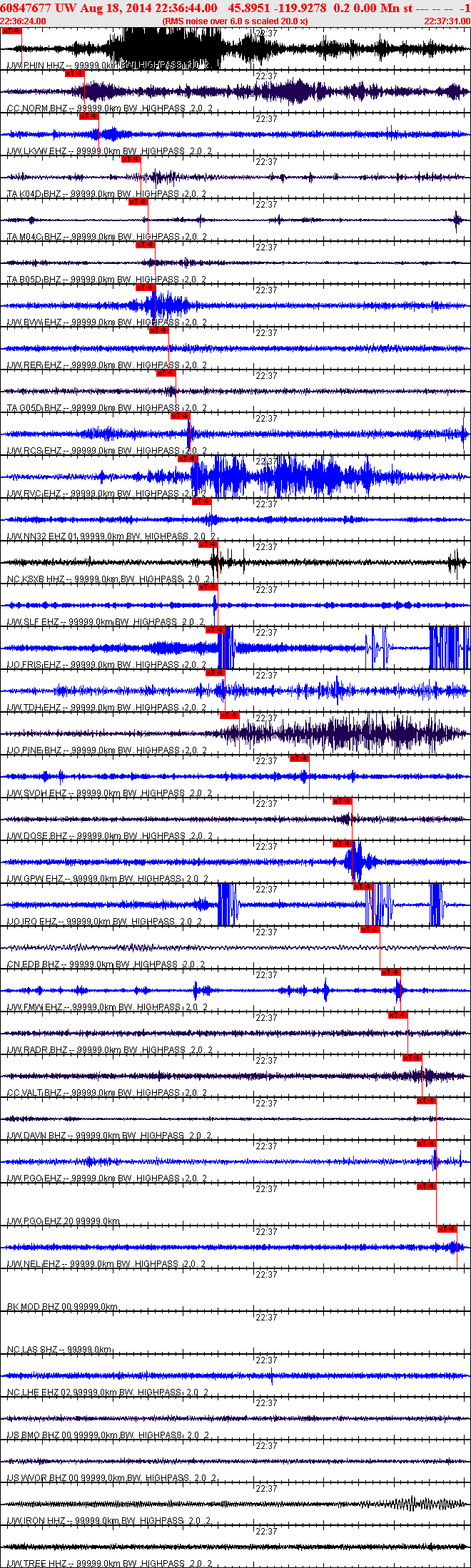This screenshot has width=471, height=1568.
Task: Click the pick flag on UW.SVOH trace
Action: pos(300,758)
